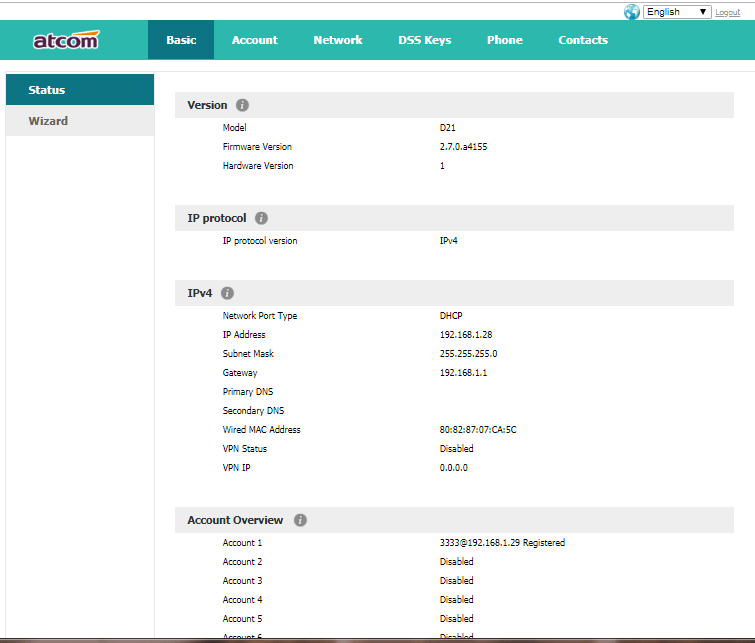Screen dimensions: 755x643
Task: Go to the Phone tab
Action: [x=505, y=40]
